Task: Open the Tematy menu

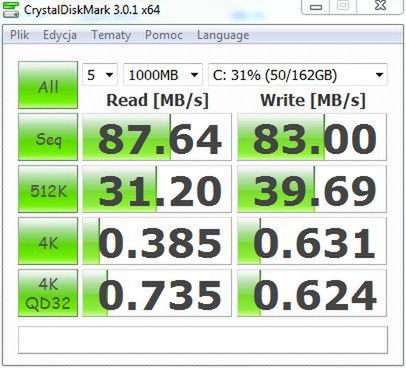Action: [111, 35]
